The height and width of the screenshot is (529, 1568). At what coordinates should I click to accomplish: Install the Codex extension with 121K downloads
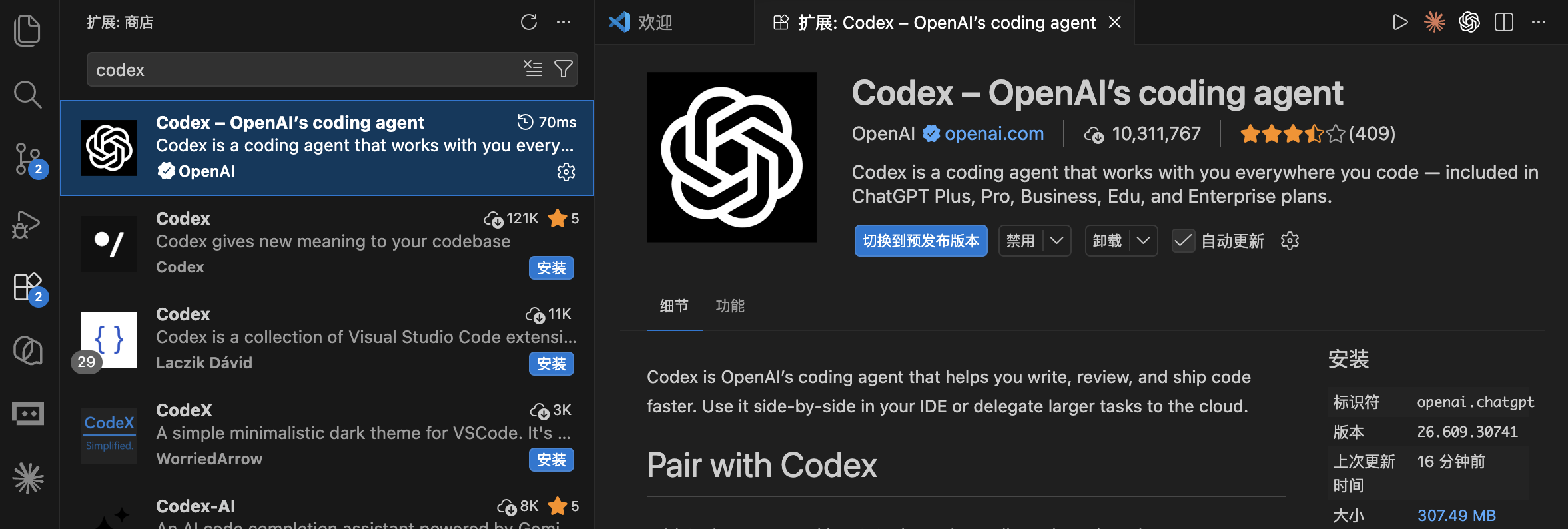(x=551, y=268)
